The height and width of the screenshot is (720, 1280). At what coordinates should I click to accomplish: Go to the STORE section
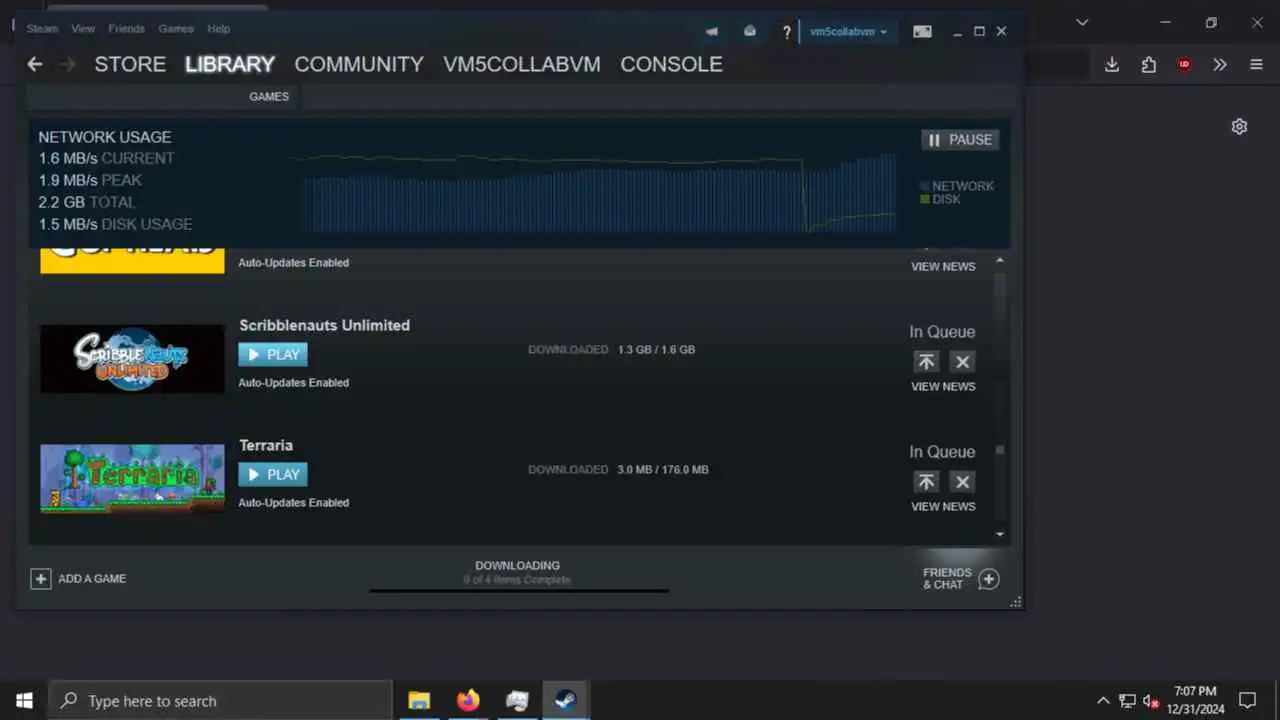pos(130,64)
